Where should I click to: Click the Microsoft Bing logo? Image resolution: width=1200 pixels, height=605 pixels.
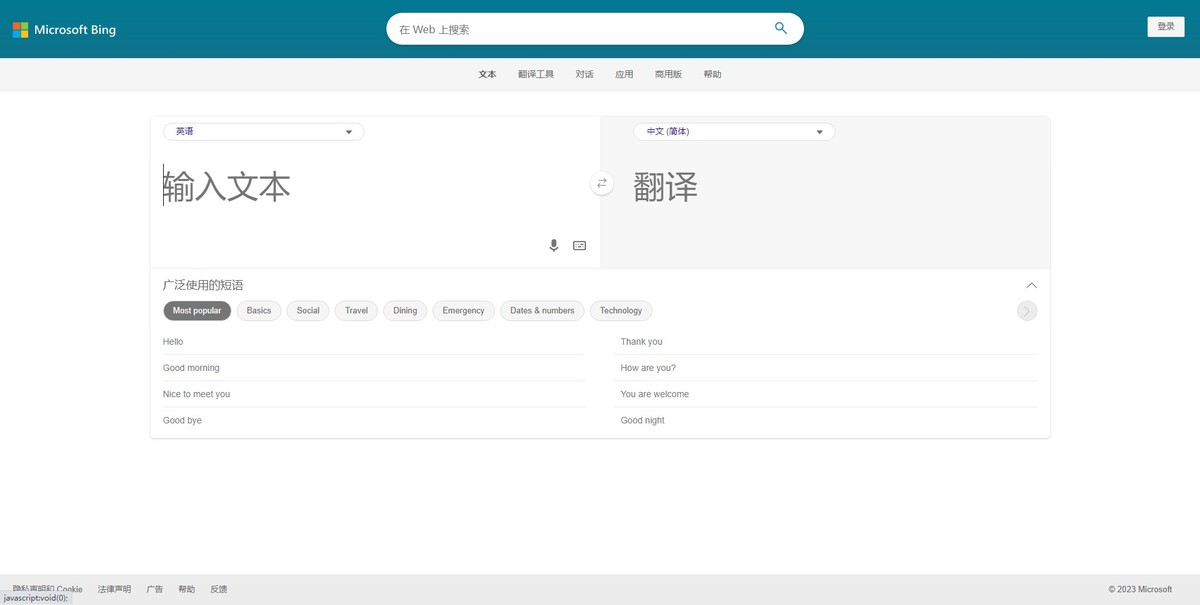pos(64,29)
